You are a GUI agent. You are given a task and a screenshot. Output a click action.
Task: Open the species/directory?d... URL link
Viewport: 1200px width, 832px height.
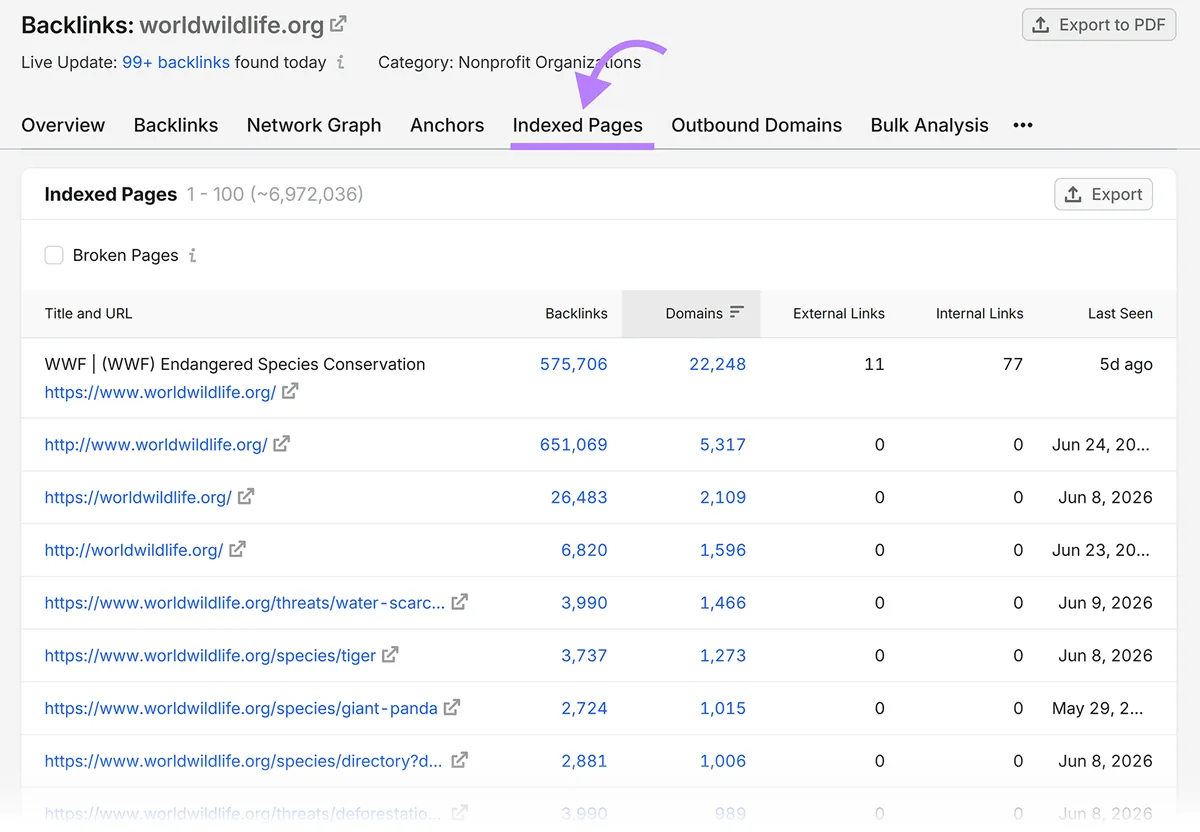coord(243,761)
